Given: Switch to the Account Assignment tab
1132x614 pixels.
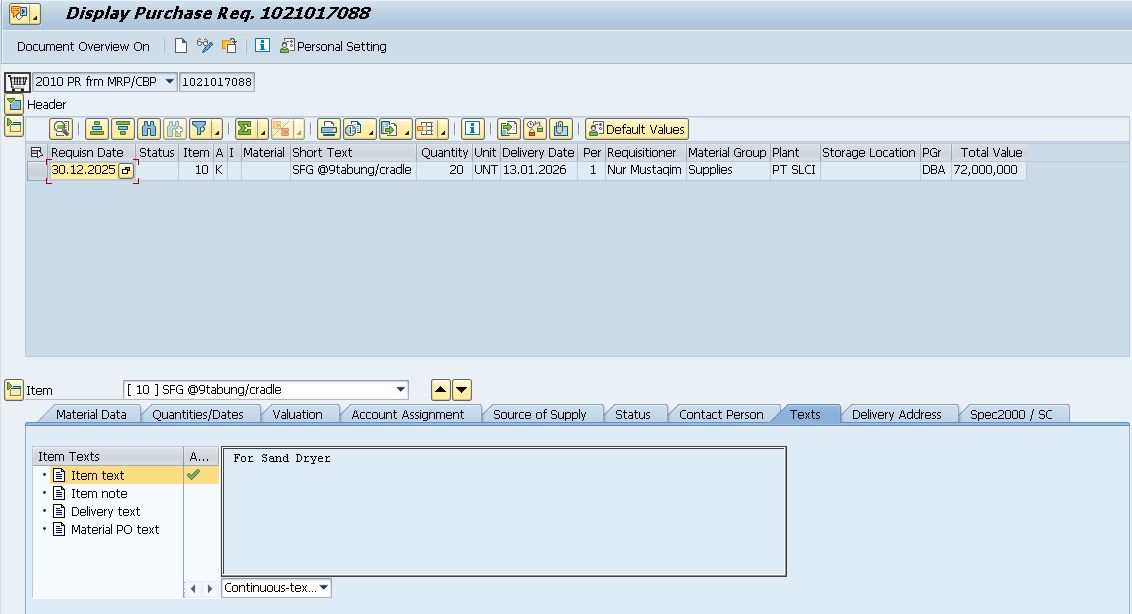Looking at the screenshot, I should [x=408, y=414].
